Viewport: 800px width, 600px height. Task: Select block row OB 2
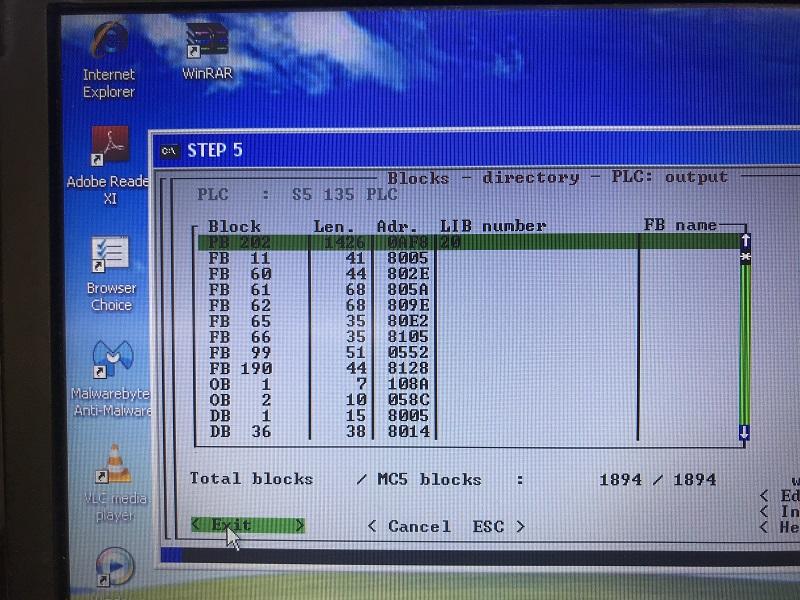pyautogui.click(x=468, y=400)
